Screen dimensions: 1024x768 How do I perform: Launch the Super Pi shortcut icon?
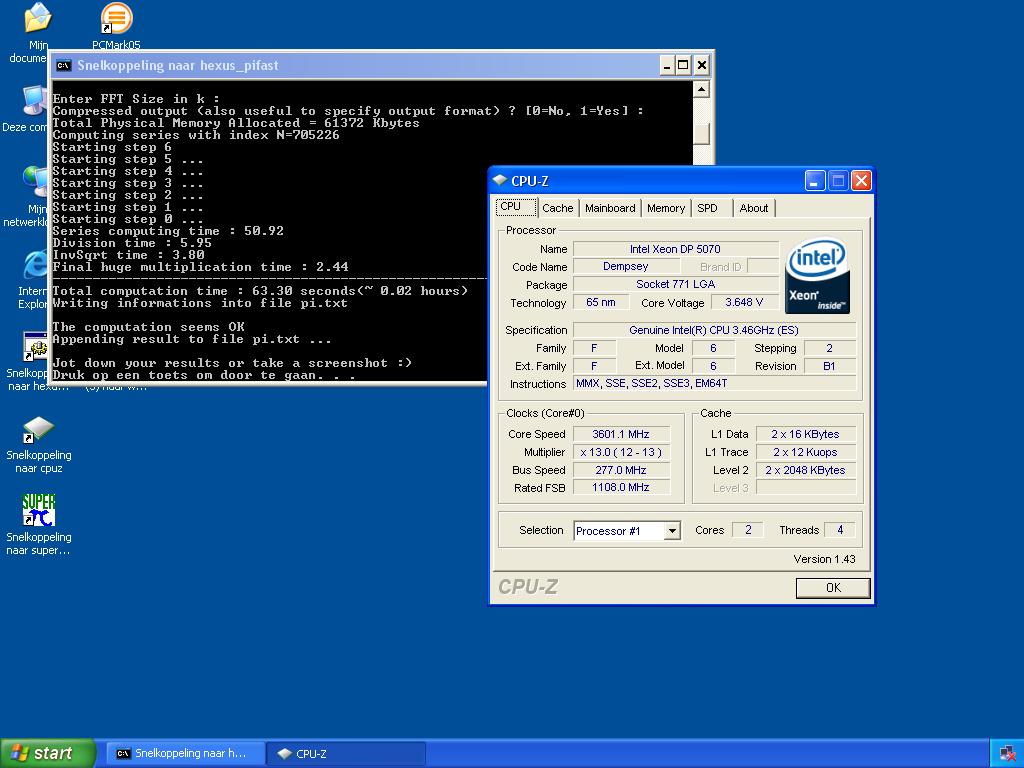tap(39, 509)
